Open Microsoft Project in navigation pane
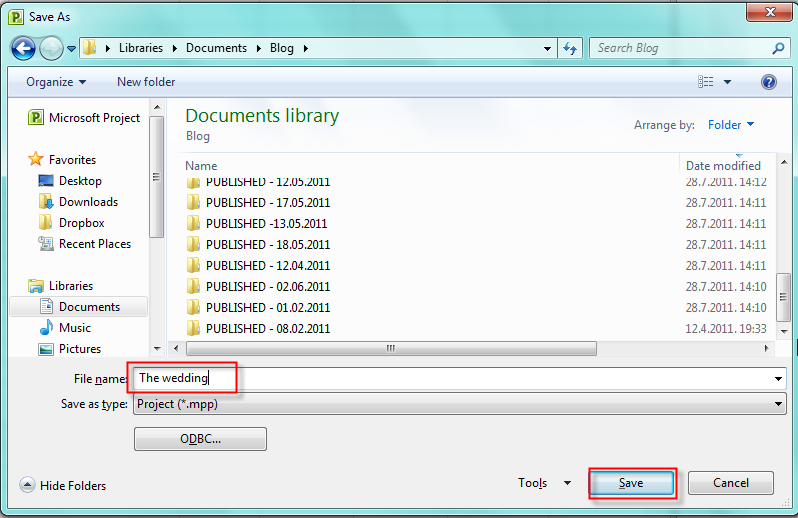The image size is (798, 518). tap(94, 118)
